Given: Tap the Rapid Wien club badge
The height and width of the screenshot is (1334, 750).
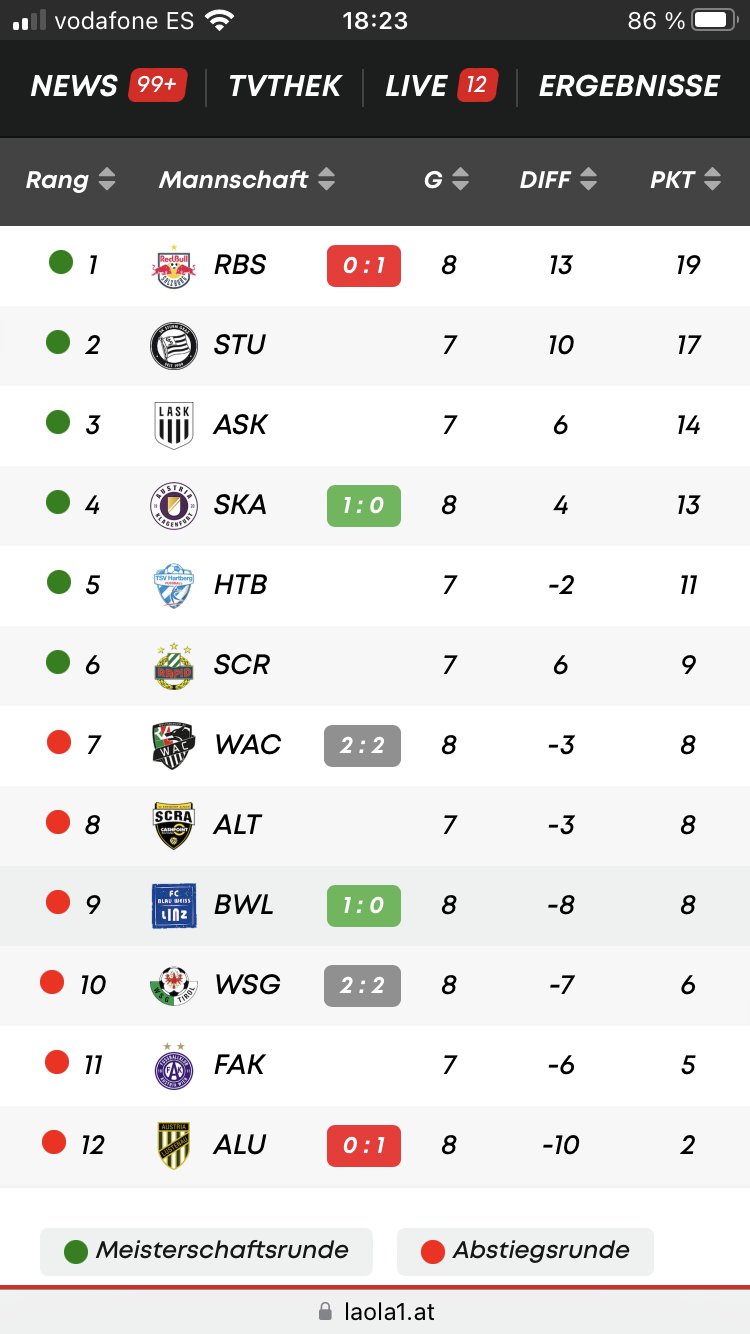Looking at the screenshot, I should (173, 665).
